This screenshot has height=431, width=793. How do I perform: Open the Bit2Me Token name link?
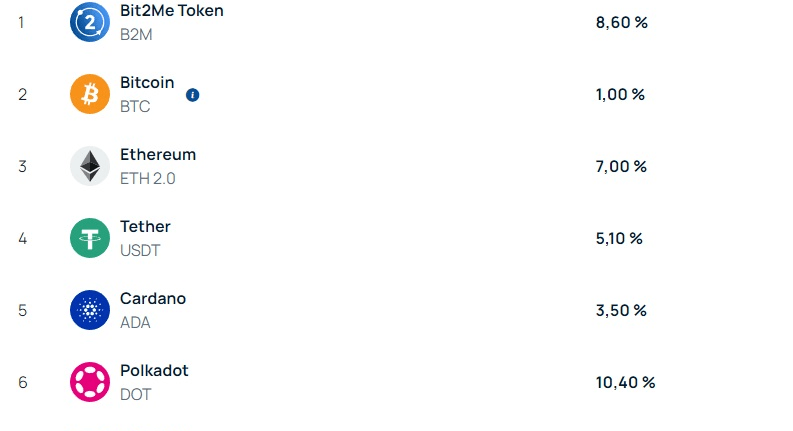tap(172, 11)
